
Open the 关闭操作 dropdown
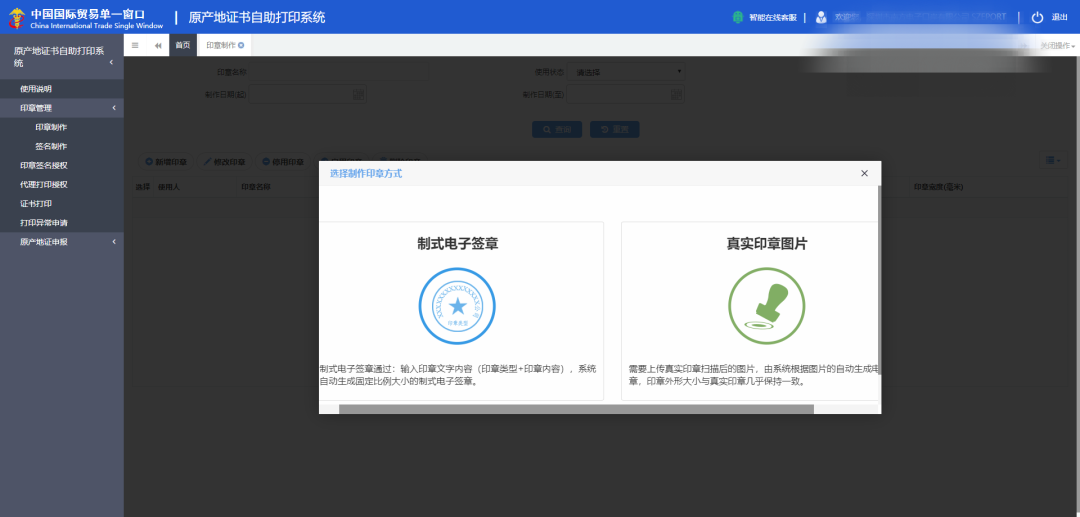pos(1056,46)
